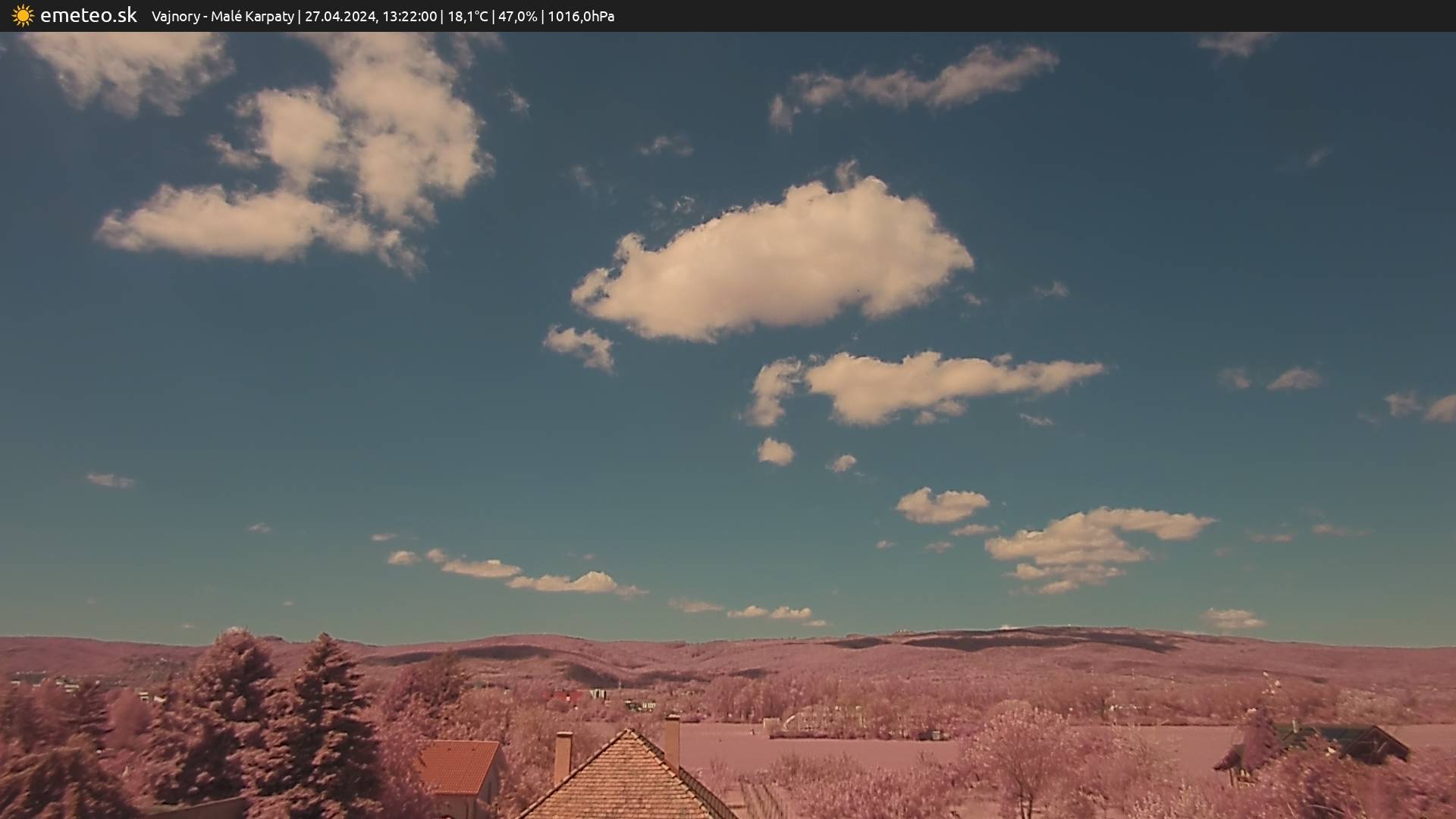Click the hilltop ridge on the right horizon
The width and height of the screenshot is (1456, 819).
point(1024,635)
